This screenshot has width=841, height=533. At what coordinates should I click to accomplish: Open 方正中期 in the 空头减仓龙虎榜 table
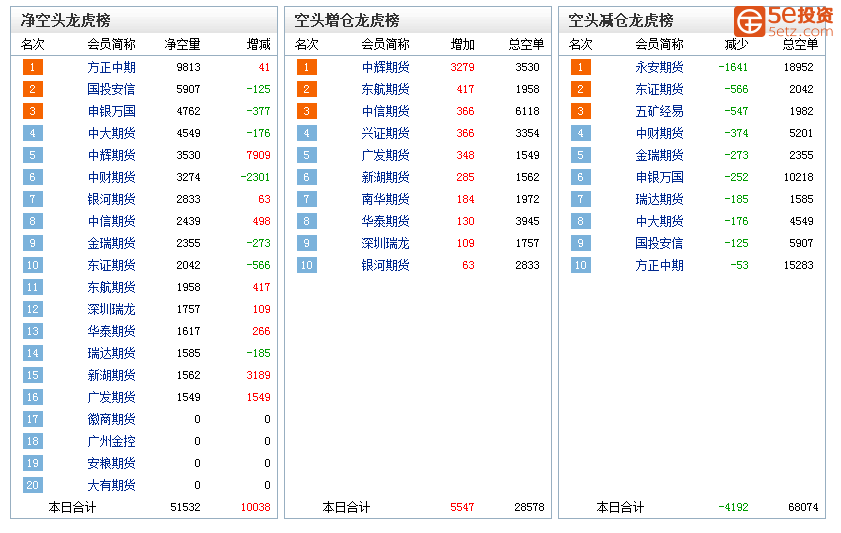pyautogui.click(x=660, y=265)
